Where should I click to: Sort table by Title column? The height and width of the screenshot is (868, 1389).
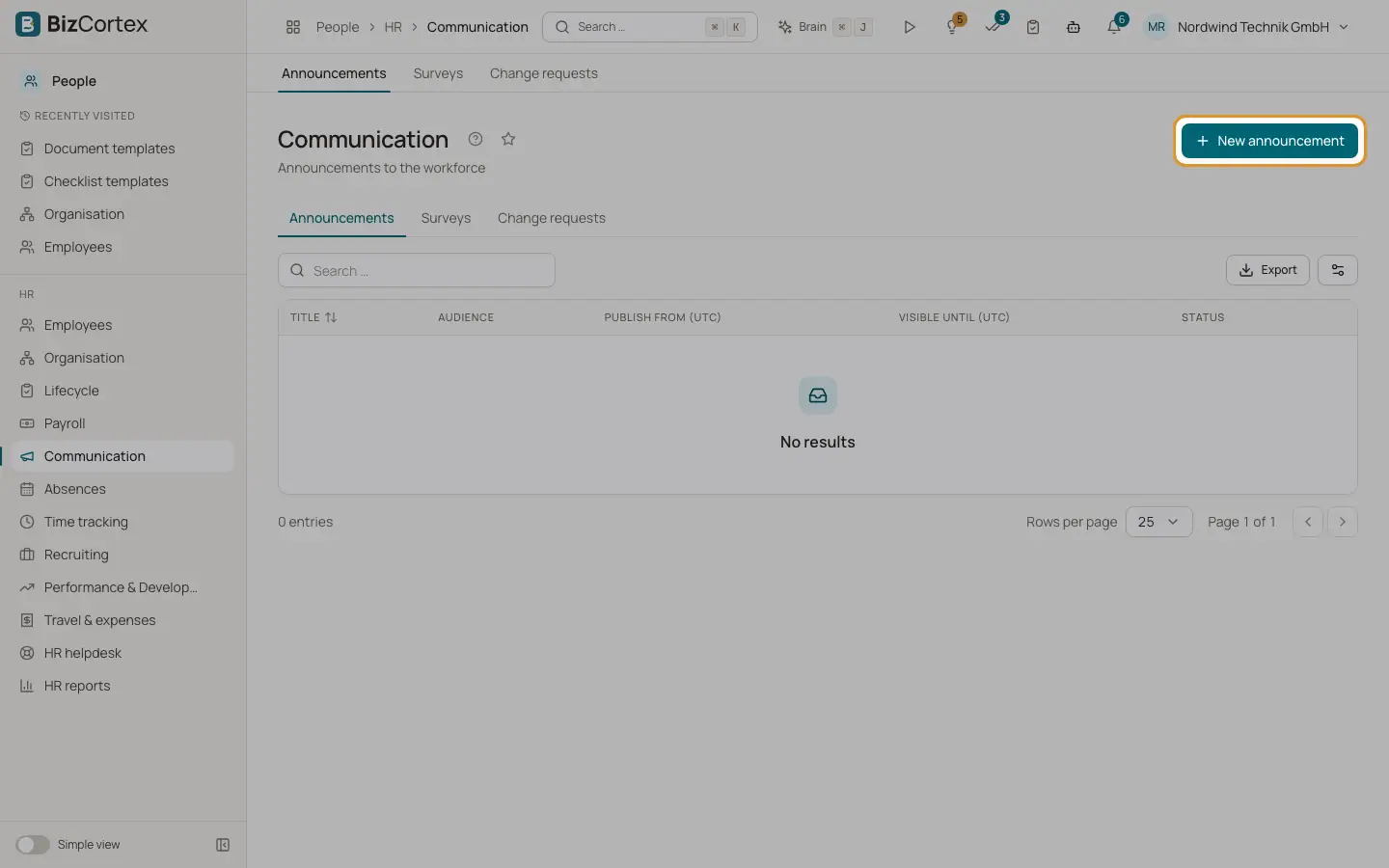[313, 317]
